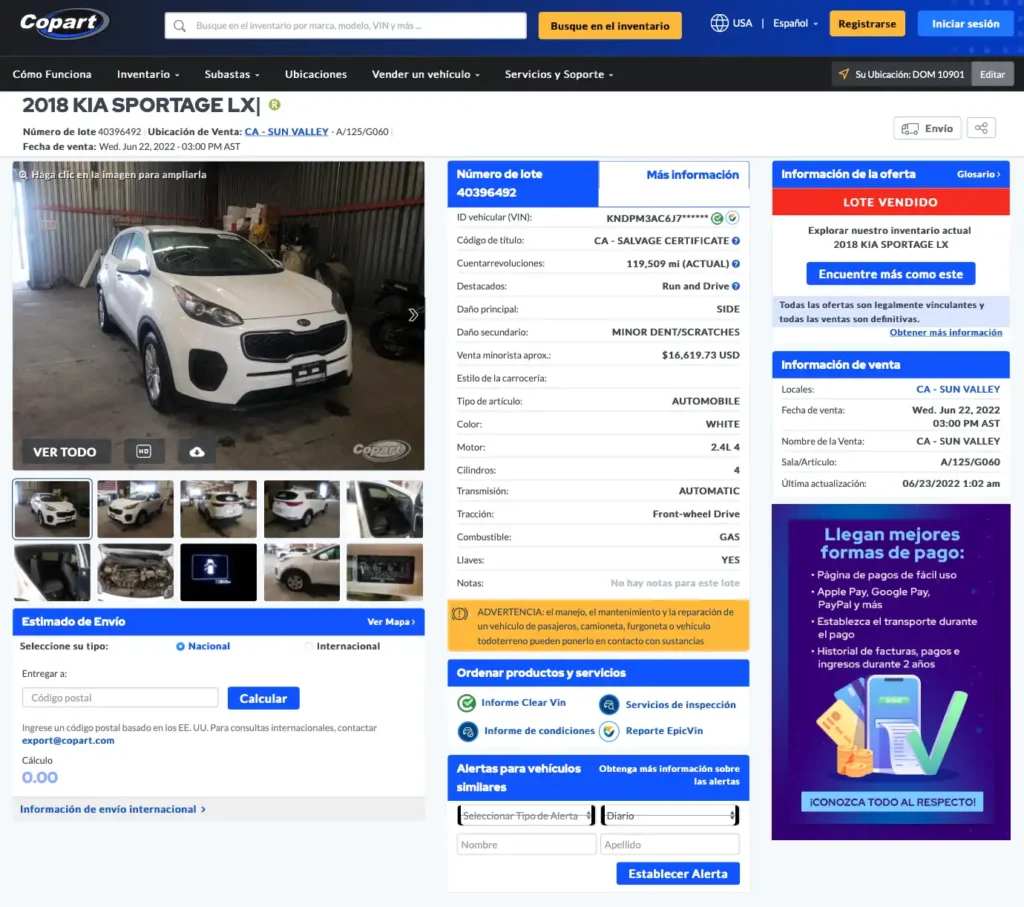Screen dimensions: 1024x907
Task: Click the Informe de condiciones icon
Action: point(468,731)
